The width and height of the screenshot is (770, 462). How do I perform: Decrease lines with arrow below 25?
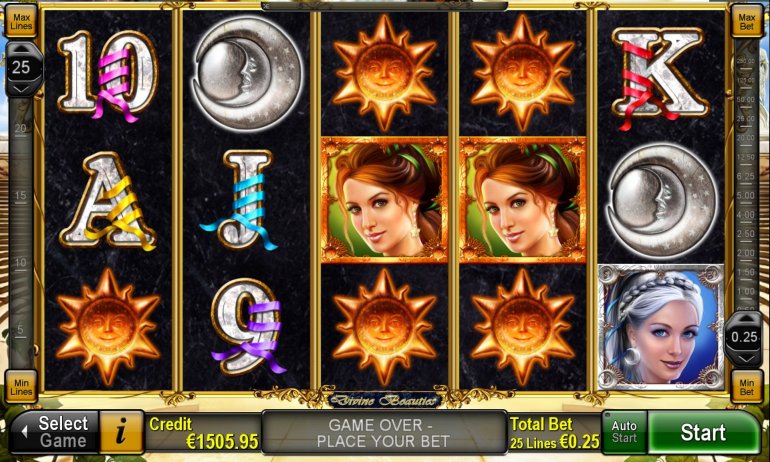point(21,89)
